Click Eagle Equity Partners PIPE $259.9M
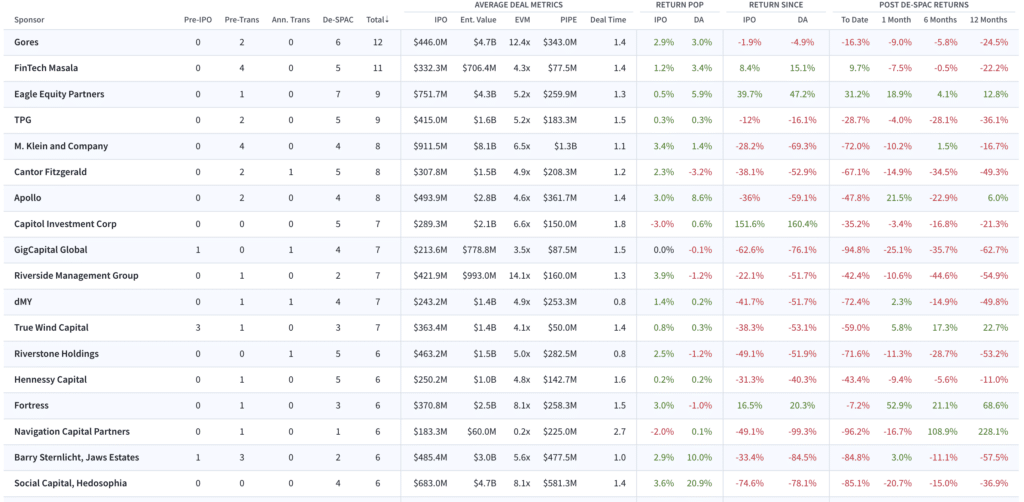Viewport: 1024px width, 502px height. click(560, 94)
